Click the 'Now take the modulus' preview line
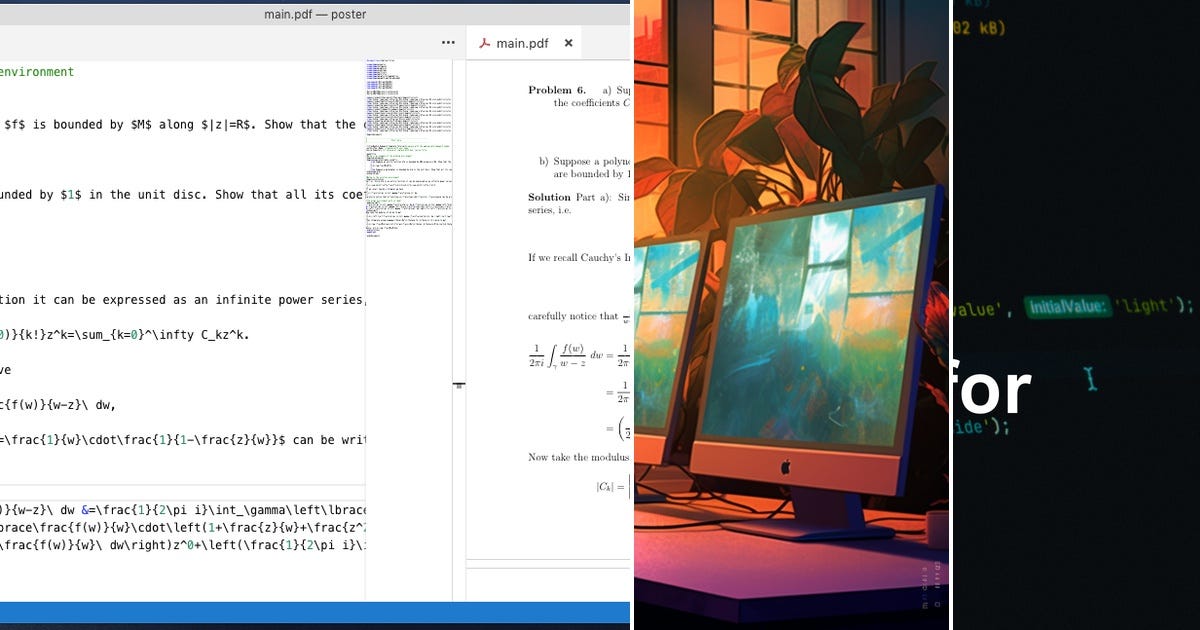 [578, 456]
